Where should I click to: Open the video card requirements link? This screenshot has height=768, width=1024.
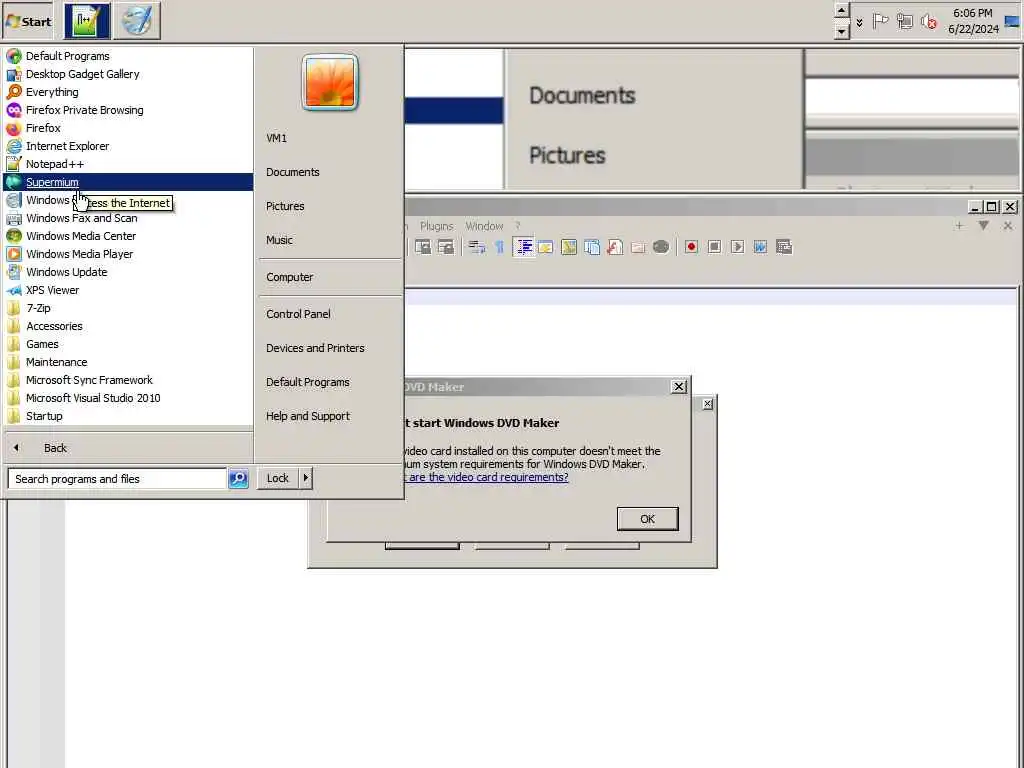pos(487,477)
